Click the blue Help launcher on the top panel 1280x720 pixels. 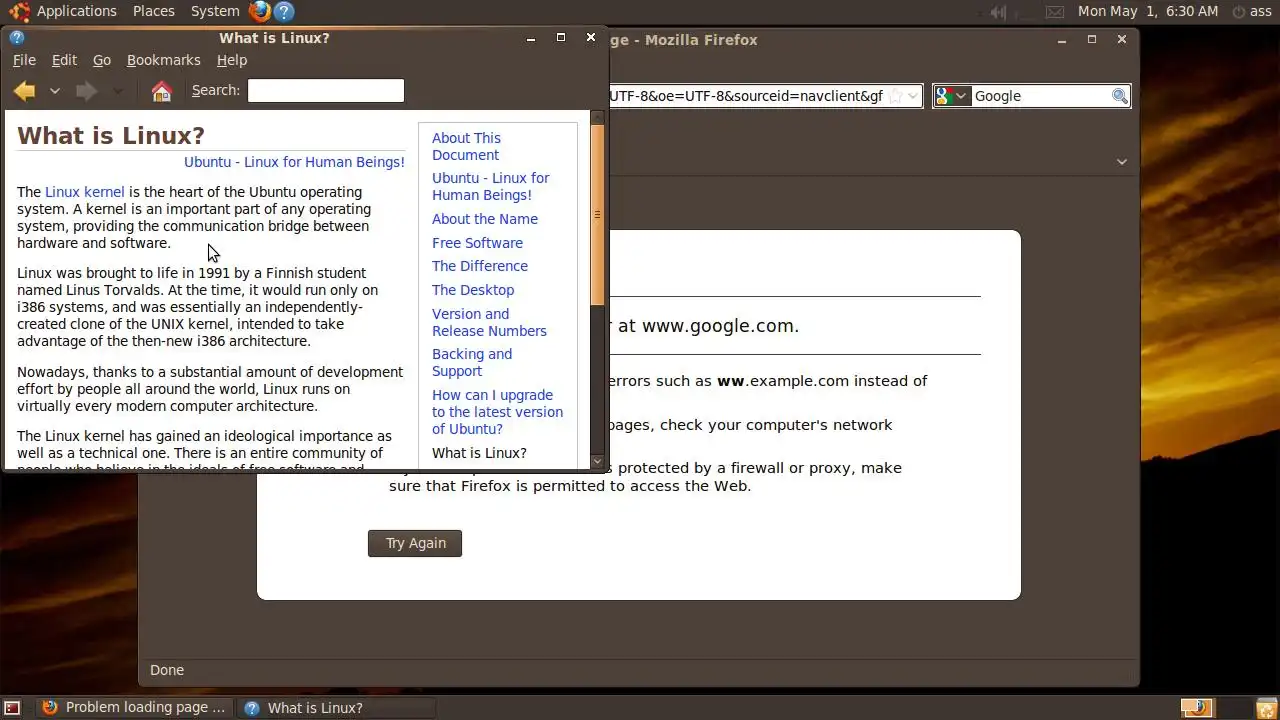pyautogui.click(x=284, y=12)
